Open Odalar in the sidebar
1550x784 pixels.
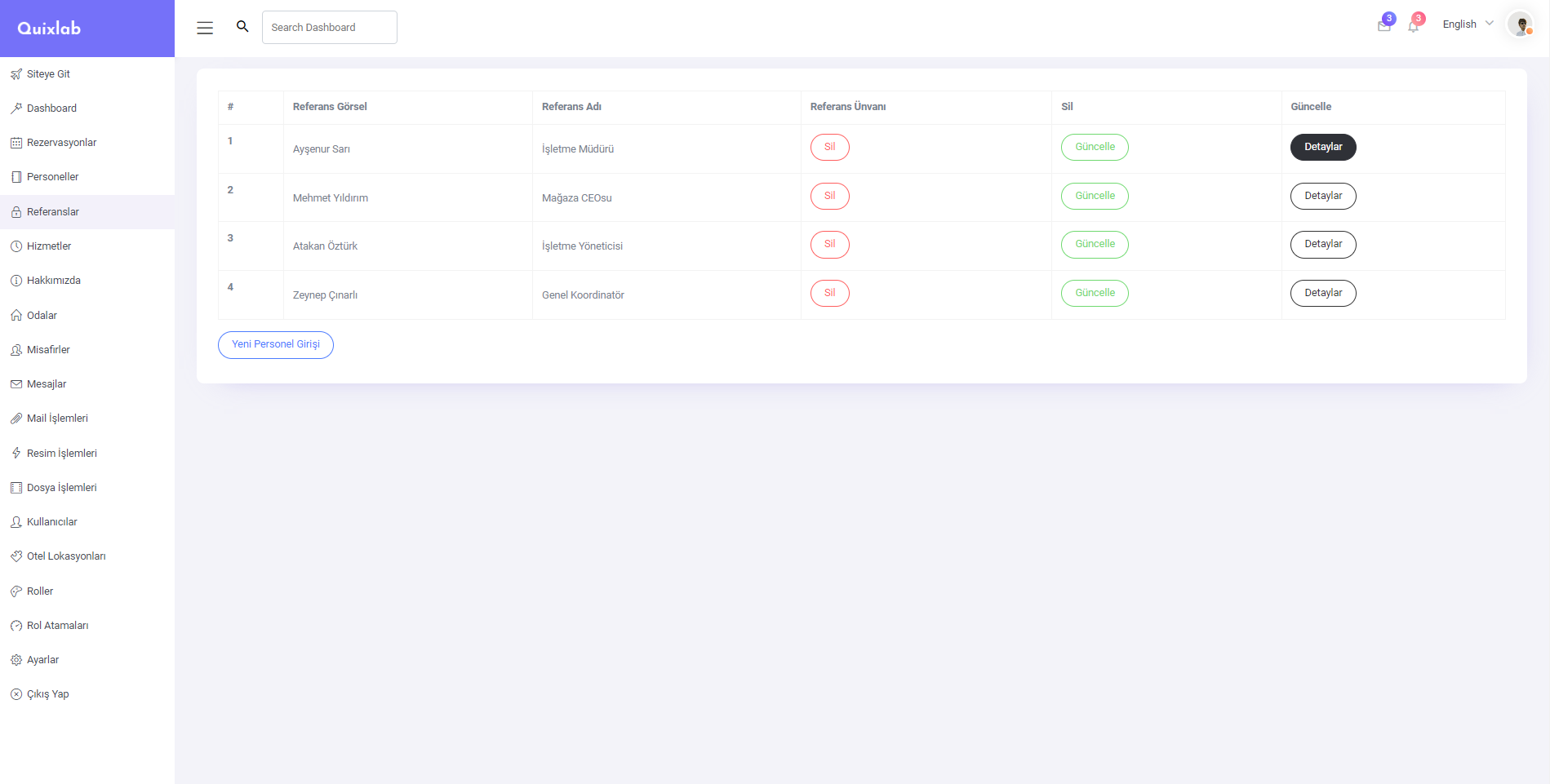[x=87, y=316]
